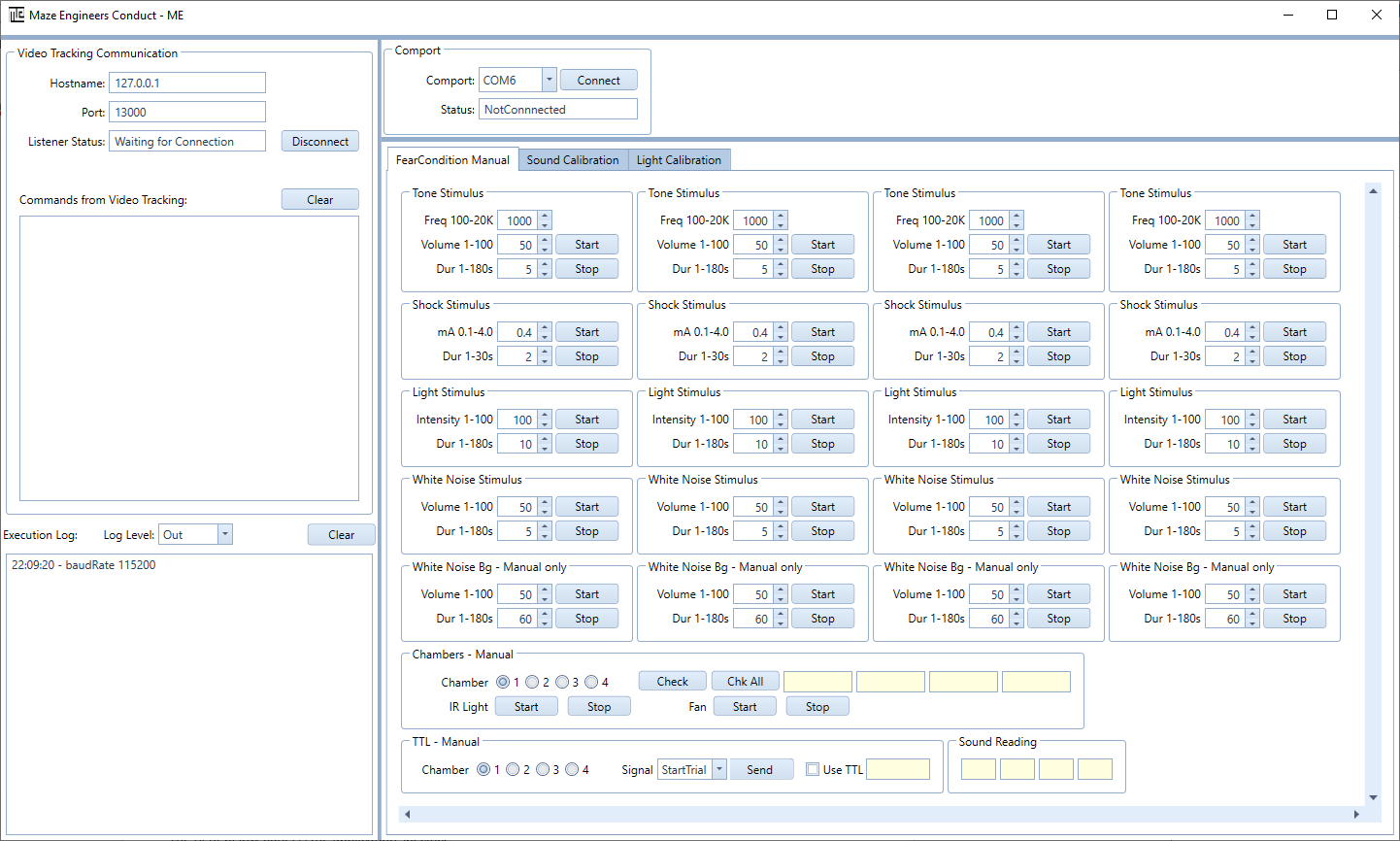Expand the Log Level dropdown

pyautogui.click(x=225, y=534)
